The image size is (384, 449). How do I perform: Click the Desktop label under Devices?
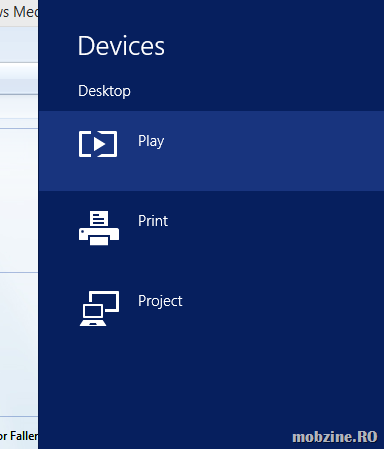tap(104, 91)
